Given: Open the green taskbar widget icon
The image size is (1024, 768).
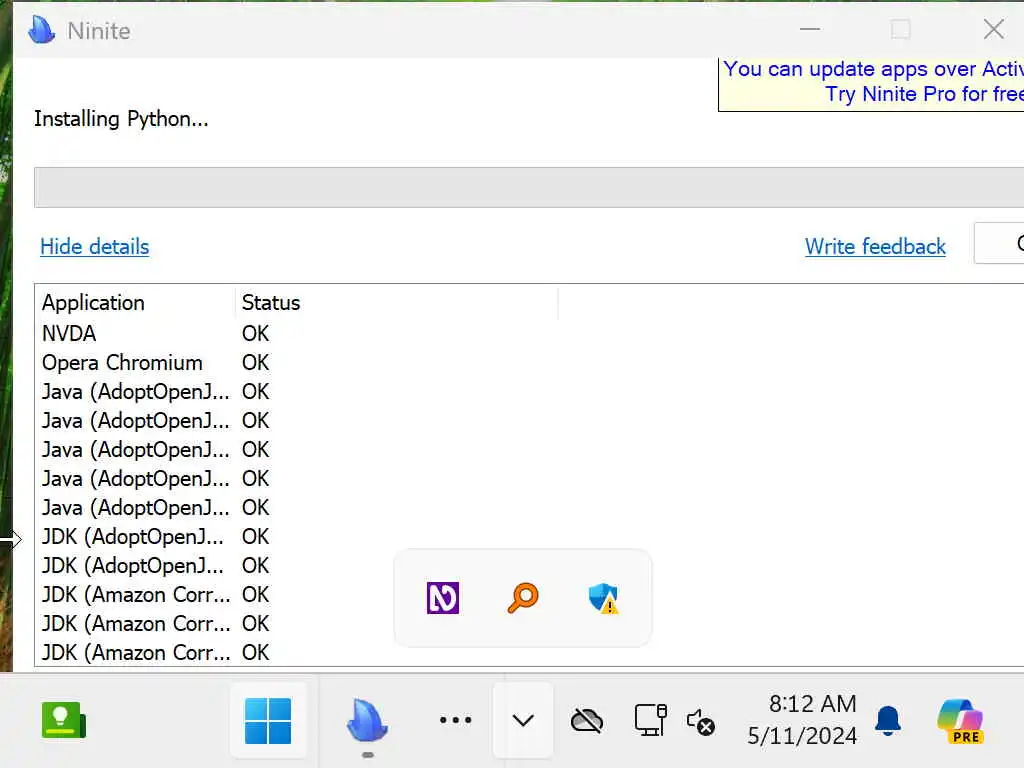Looking at the screenshot, I should [63, 720].
